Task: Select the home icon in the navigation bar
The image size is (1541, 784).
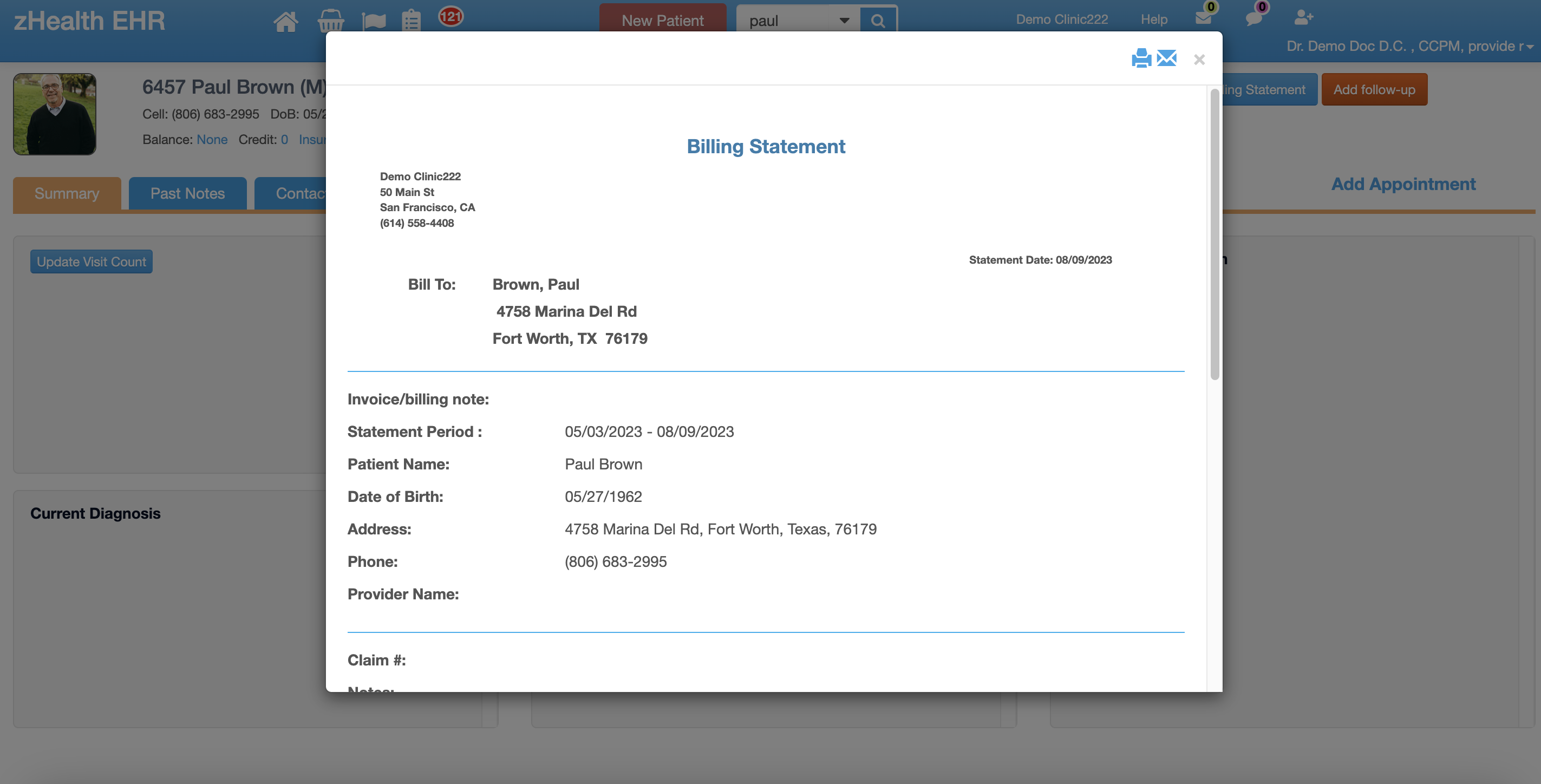Action: coord(286,21)
